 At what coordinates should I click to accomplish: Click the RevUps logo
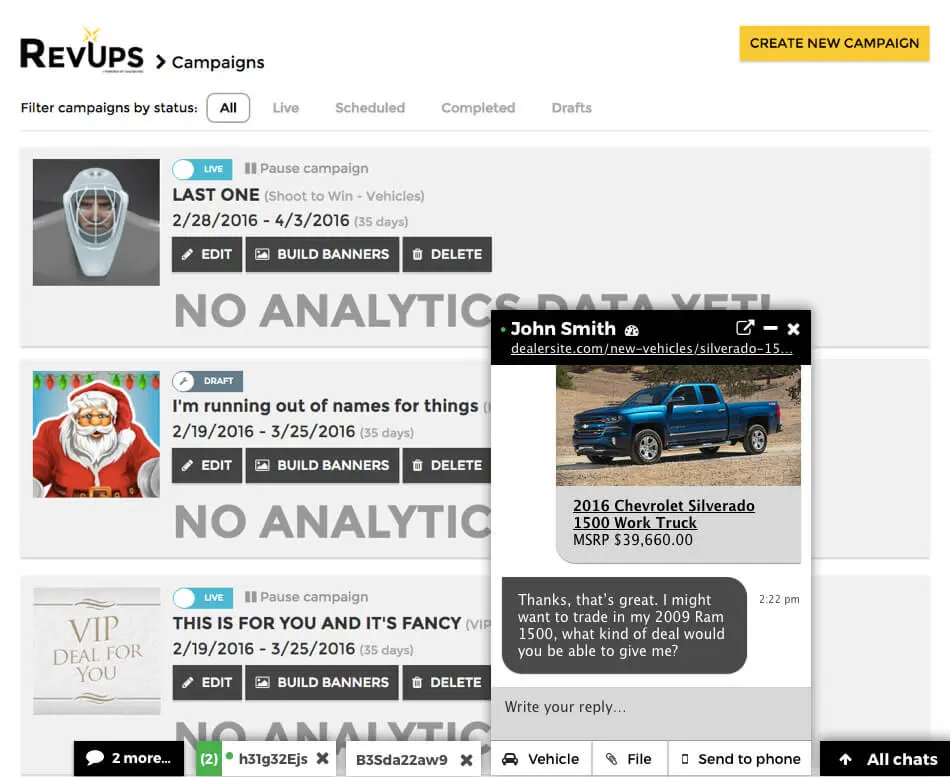click(x=82, y=51)
